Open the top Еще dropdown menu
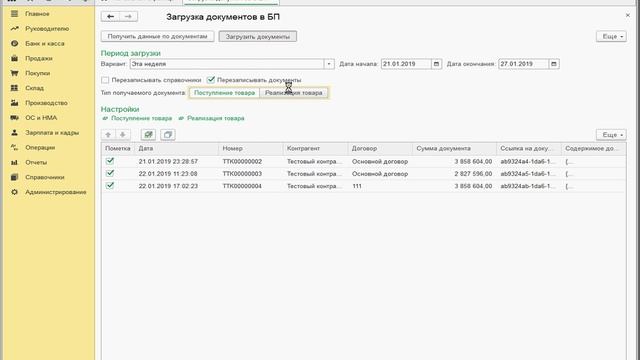 pos(611,36)
